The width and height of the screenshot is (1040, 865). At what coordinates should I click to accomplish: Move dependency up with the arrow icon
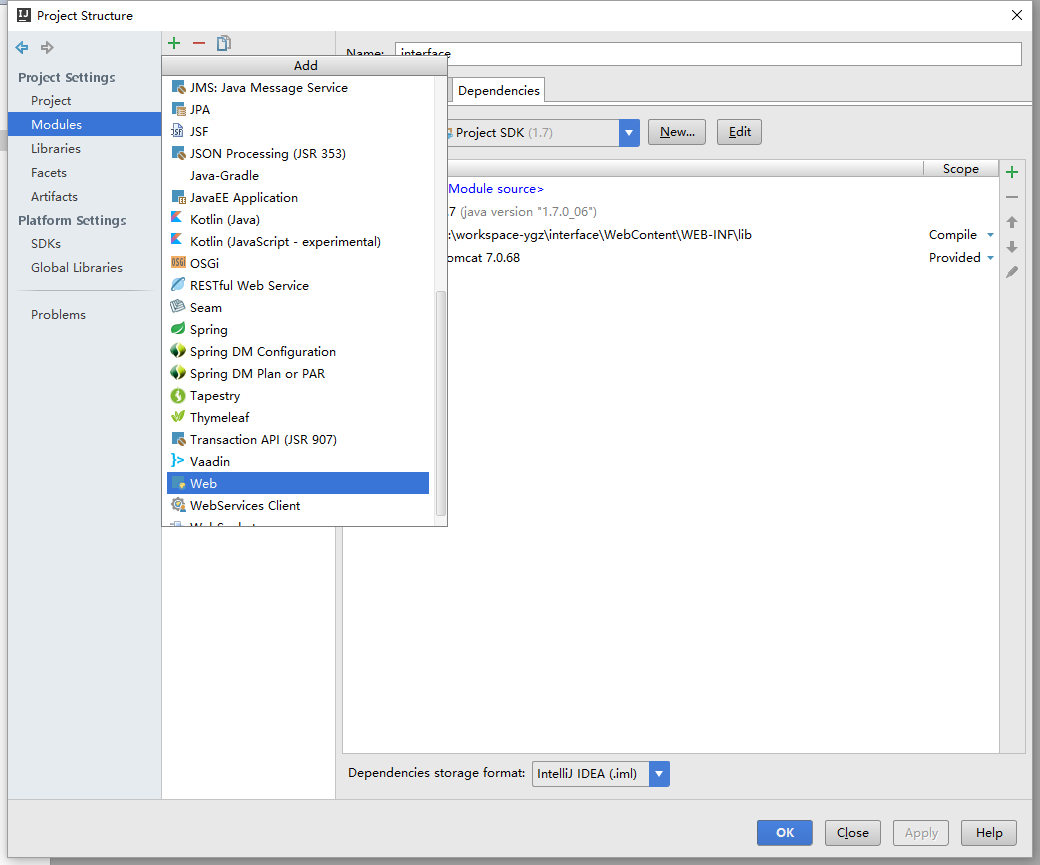point(1011,222)
